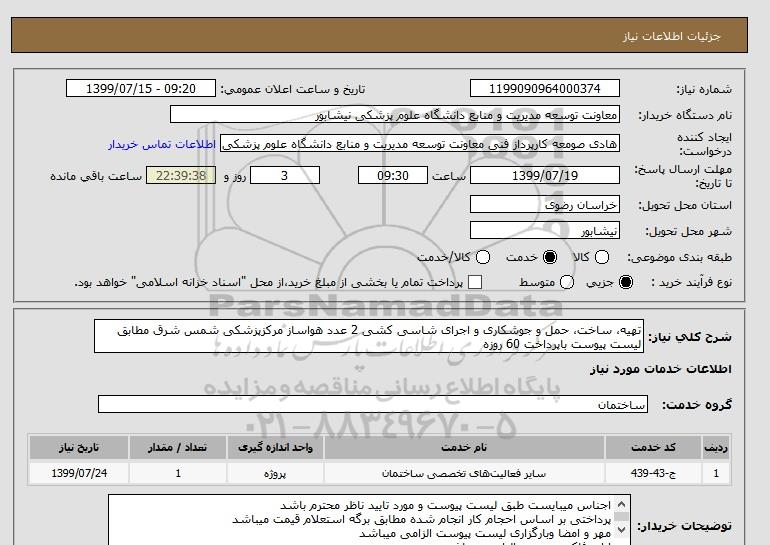Image resolution: width=770 pixels, height=545 pixels.
Task: Click the شرح کلی نیاز label
Action: point(690,337)
